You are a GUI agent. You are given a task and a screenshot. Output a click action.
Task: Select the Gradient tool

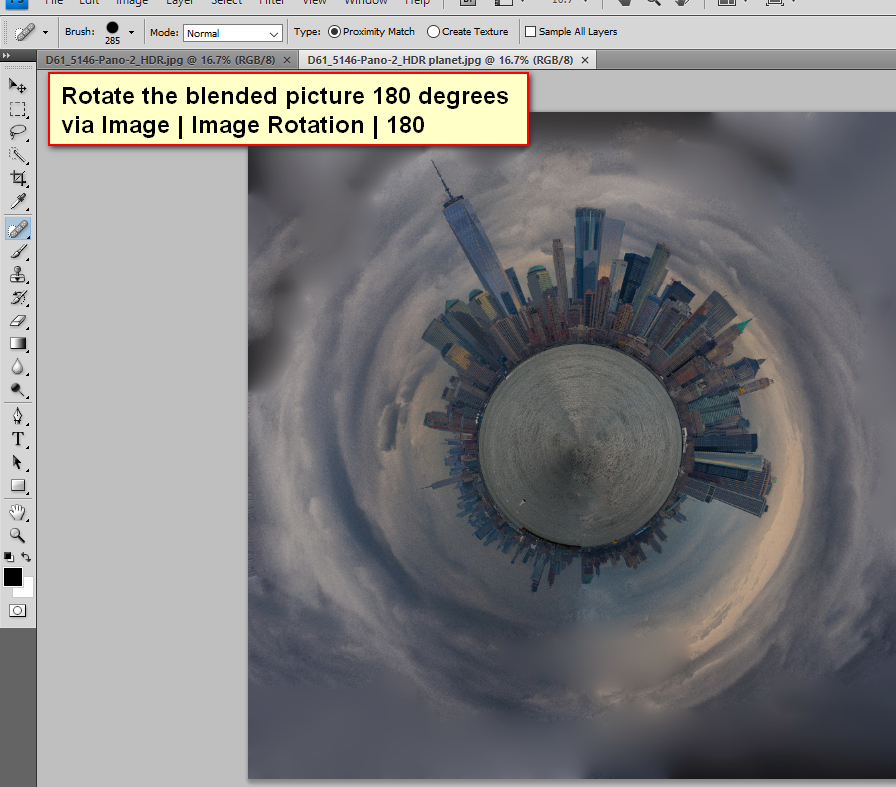(x=18, y=343)
